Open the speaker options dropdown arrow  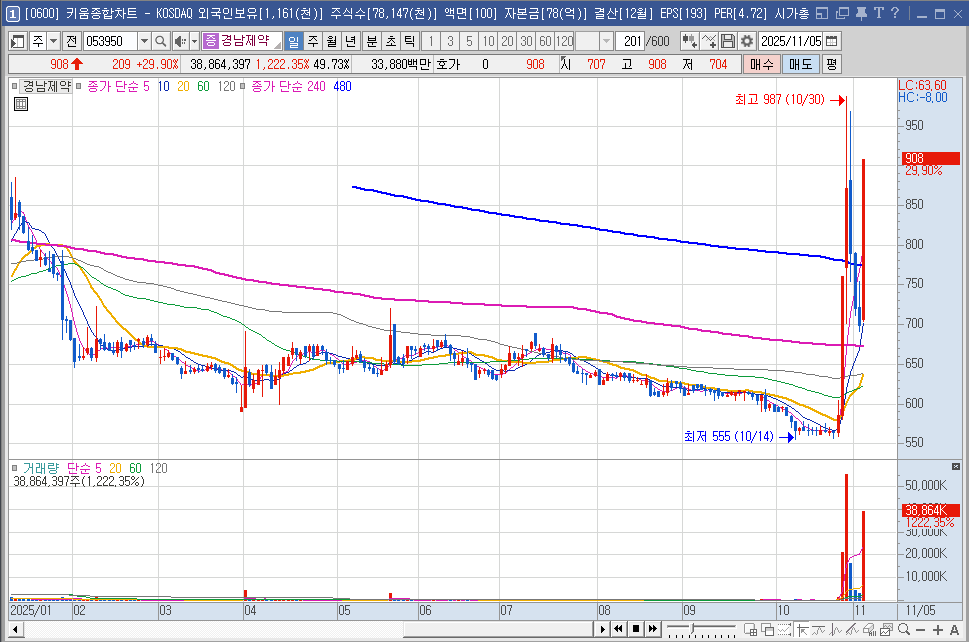(x=194, y=41)
